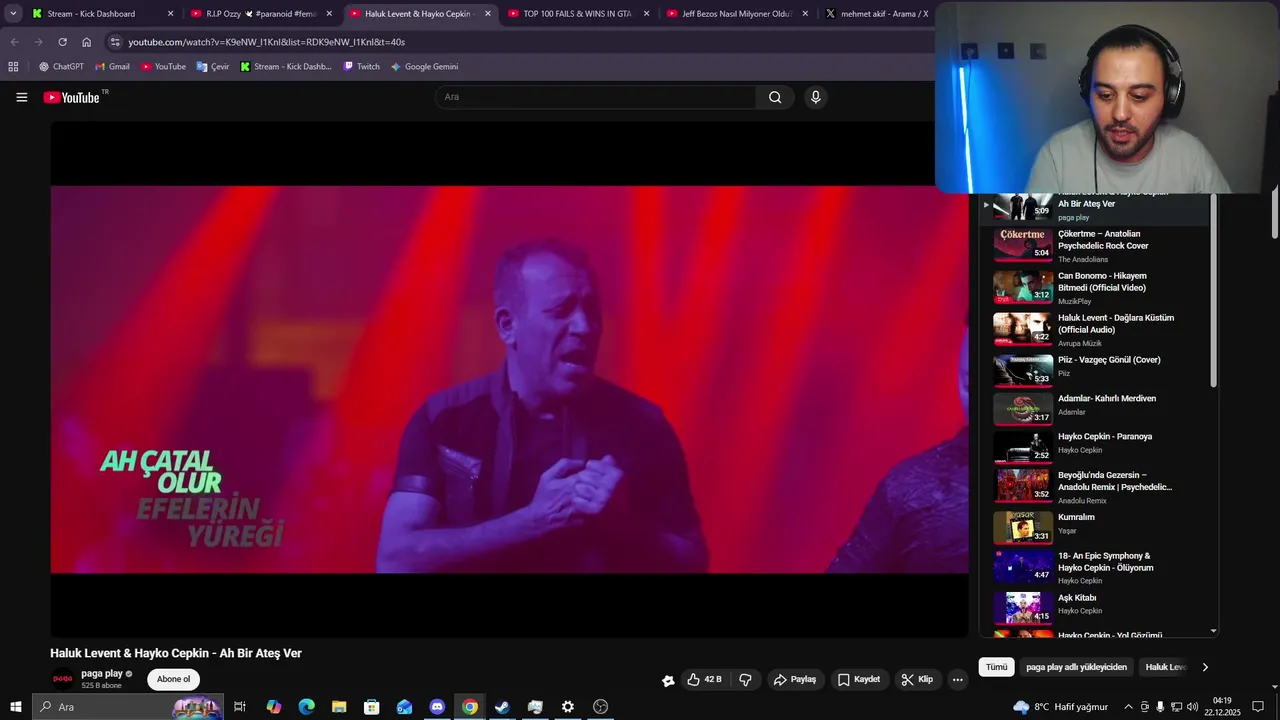Play 'Hayko Cepkin - Paranoya' playlist item
The height and width of the screenshot is (720, 1280).
point(1096,446)
